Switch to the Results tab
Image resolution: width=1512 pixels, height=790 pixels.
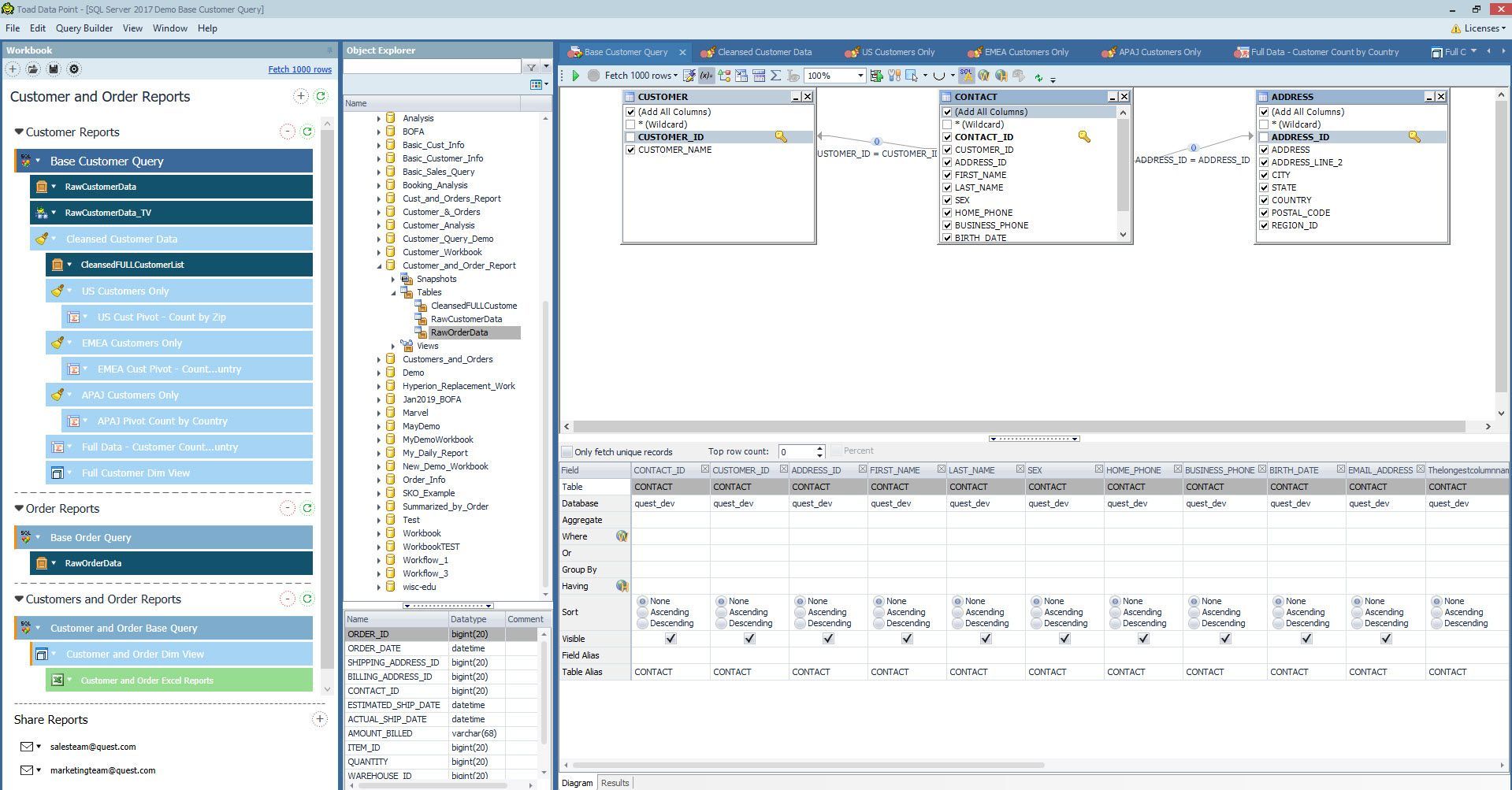point(615,783)
